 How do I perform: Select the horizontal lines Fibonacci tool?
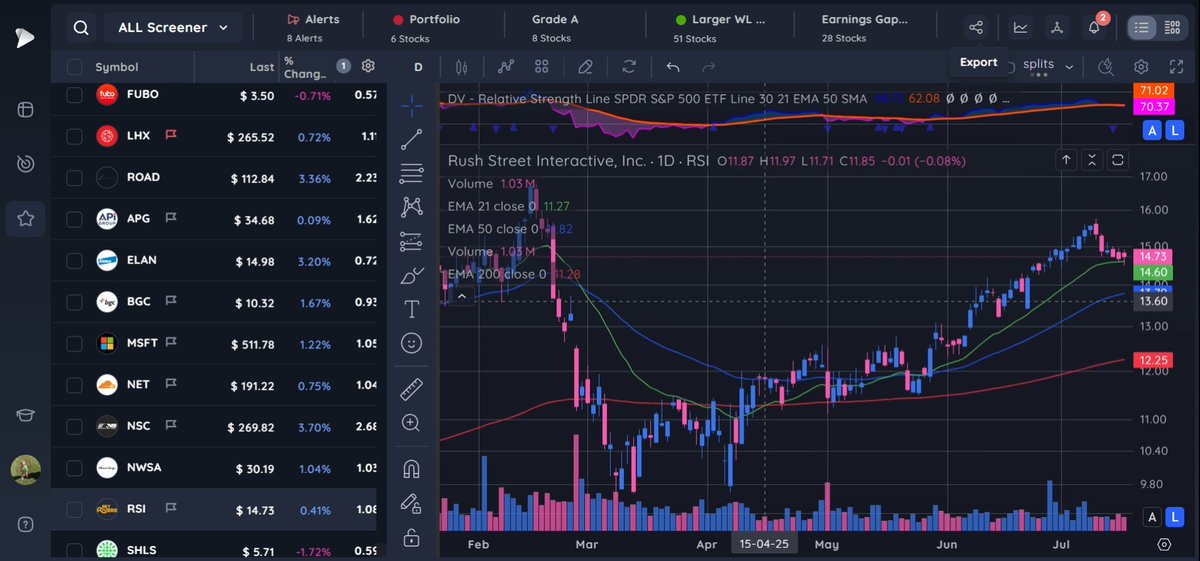click(x=411, y=174)
